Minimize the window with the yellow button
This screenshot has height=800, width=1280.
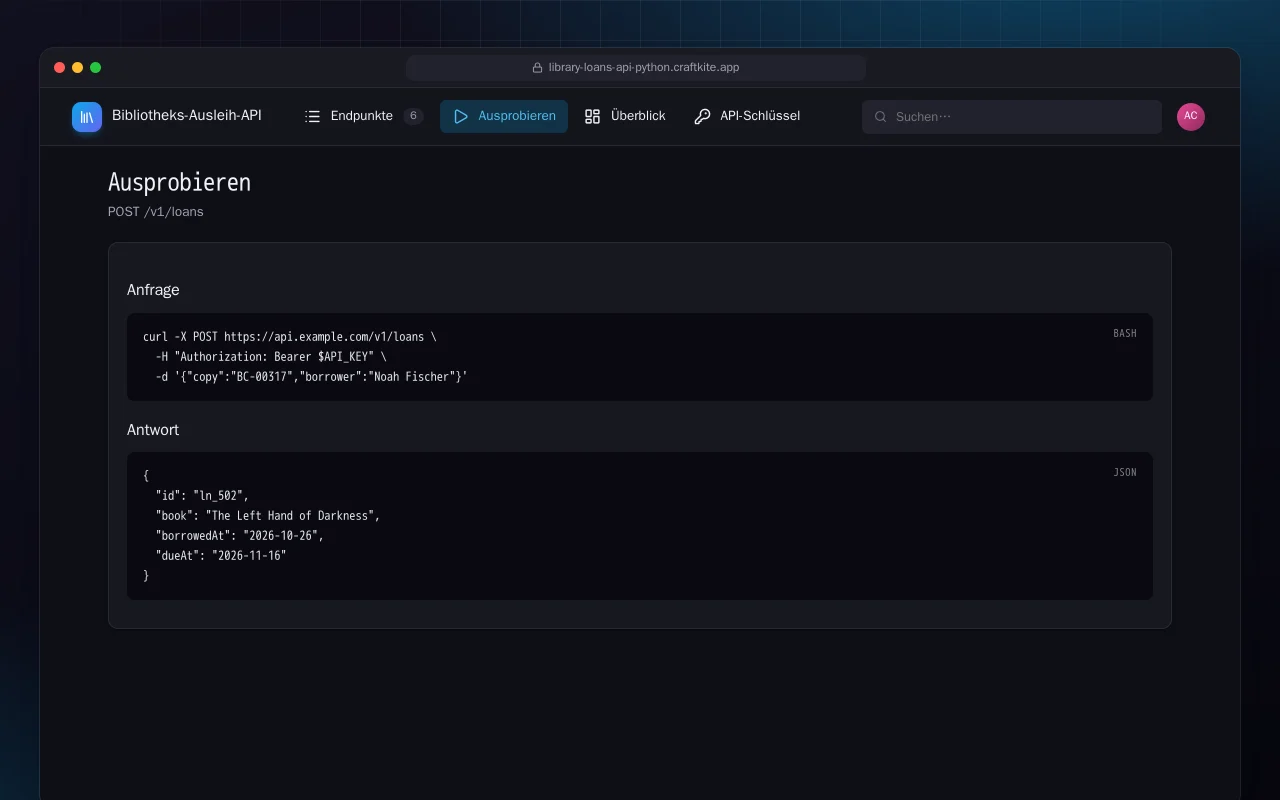pos(77,68)
